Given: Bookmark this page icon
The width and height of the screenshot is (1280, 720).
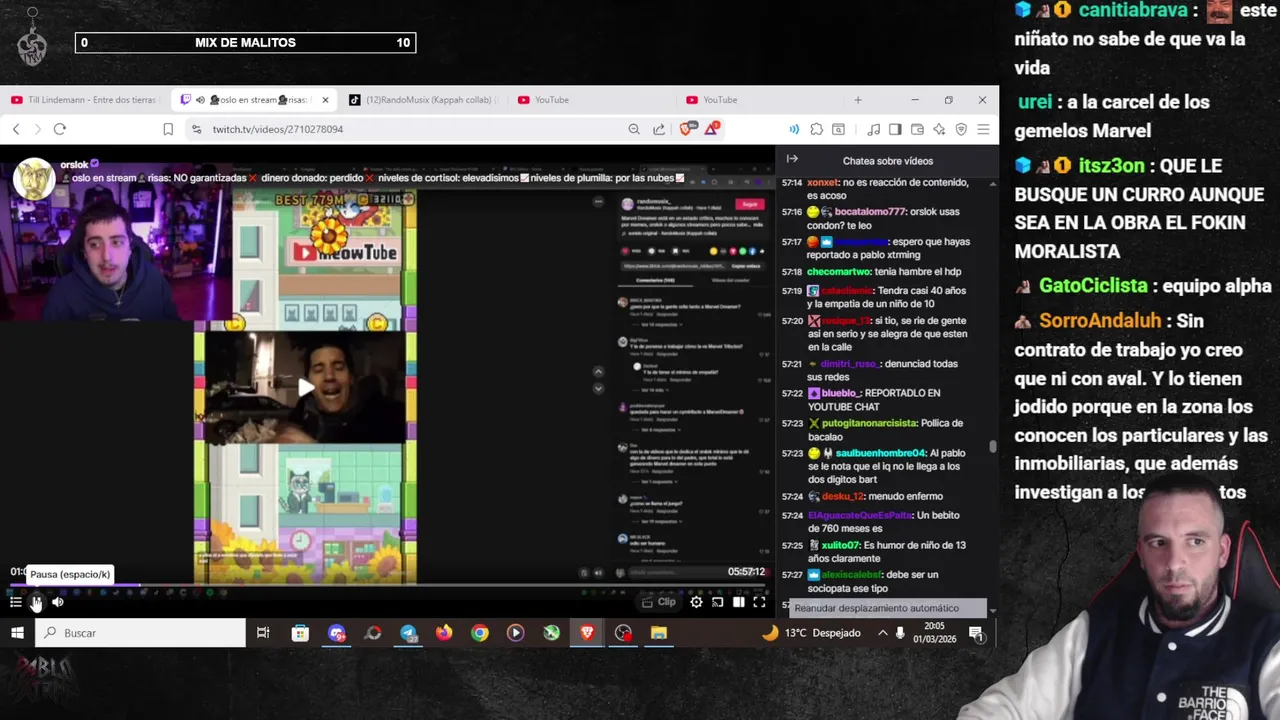Looking at the screenshot, I should (x=168, y=129).
